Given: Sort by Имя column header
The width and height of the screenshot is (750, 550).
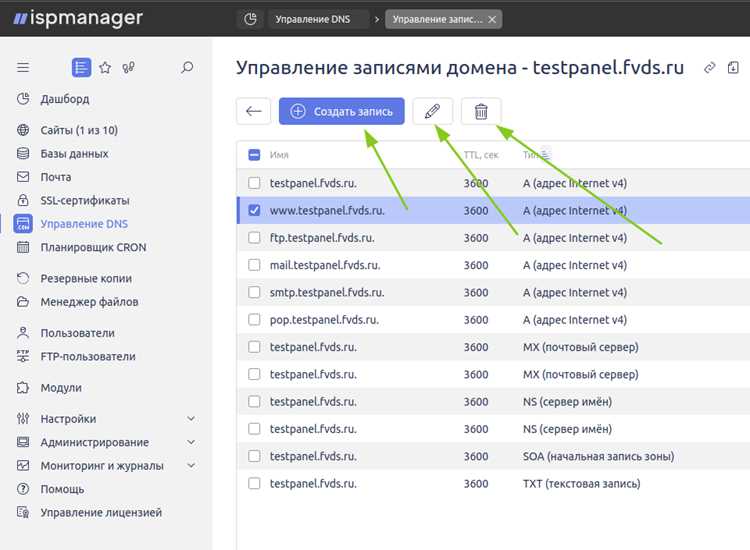Looking at the screenshot, I should (x=279, y=155).
